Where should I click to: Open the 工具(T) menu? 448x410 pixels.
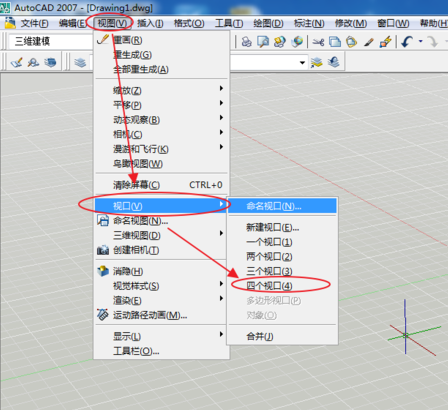coord(229,23)
